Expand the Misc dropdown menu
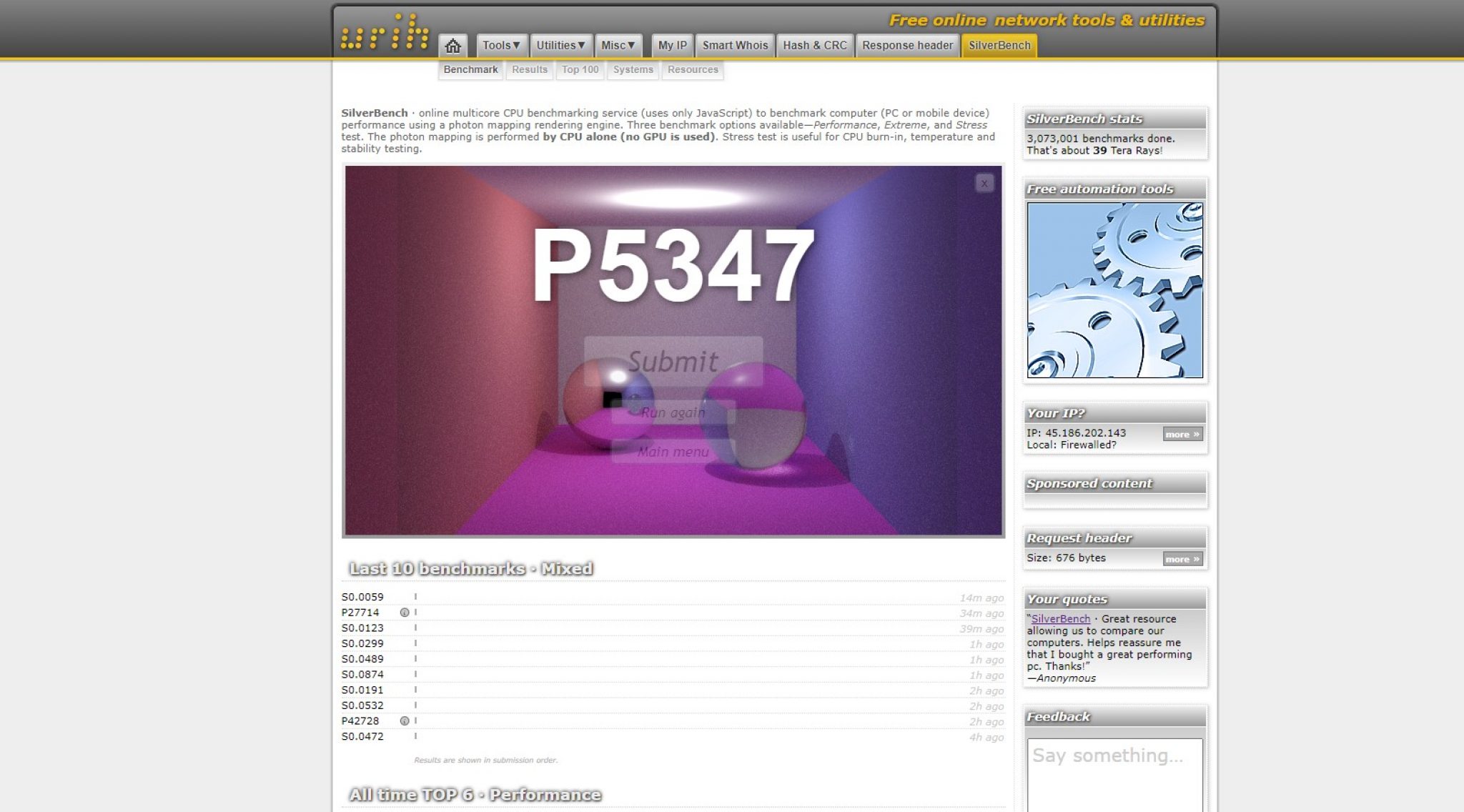The image size is (1464, 812). tap(618, 46)
